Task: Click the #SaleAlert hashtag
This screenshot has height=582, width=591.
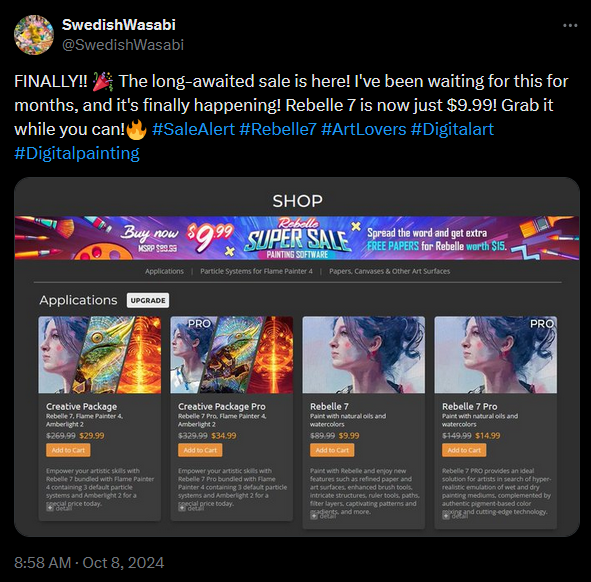Action: tap(193, 129)
